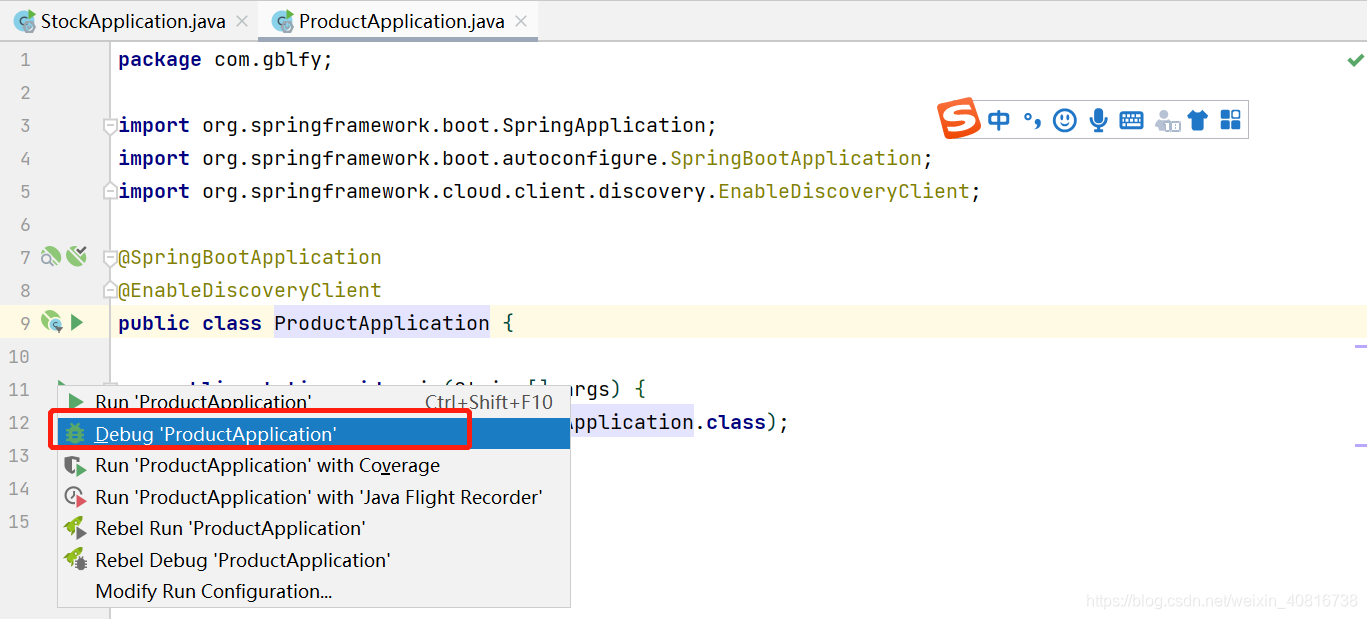The image size is (1367, 619).
Task: Open the skin shirt icon in the IME bar
Action: [x=1198, y=121]
